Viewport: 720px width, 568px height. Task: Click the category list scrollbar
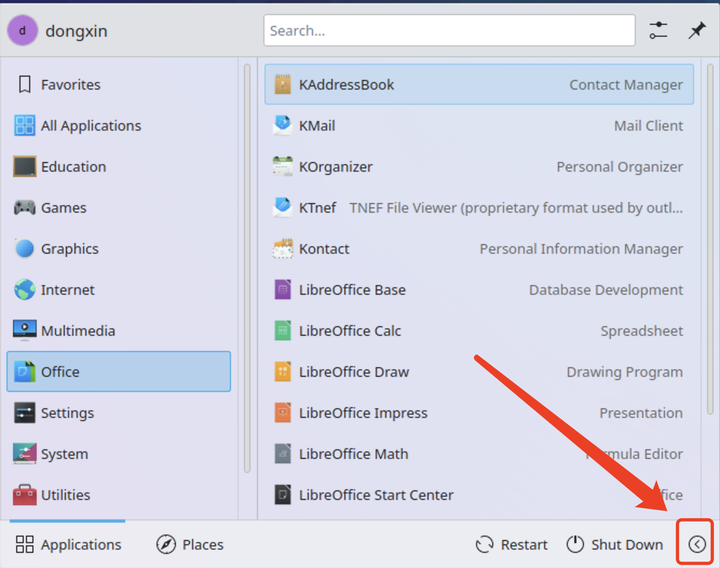(247, 269)
